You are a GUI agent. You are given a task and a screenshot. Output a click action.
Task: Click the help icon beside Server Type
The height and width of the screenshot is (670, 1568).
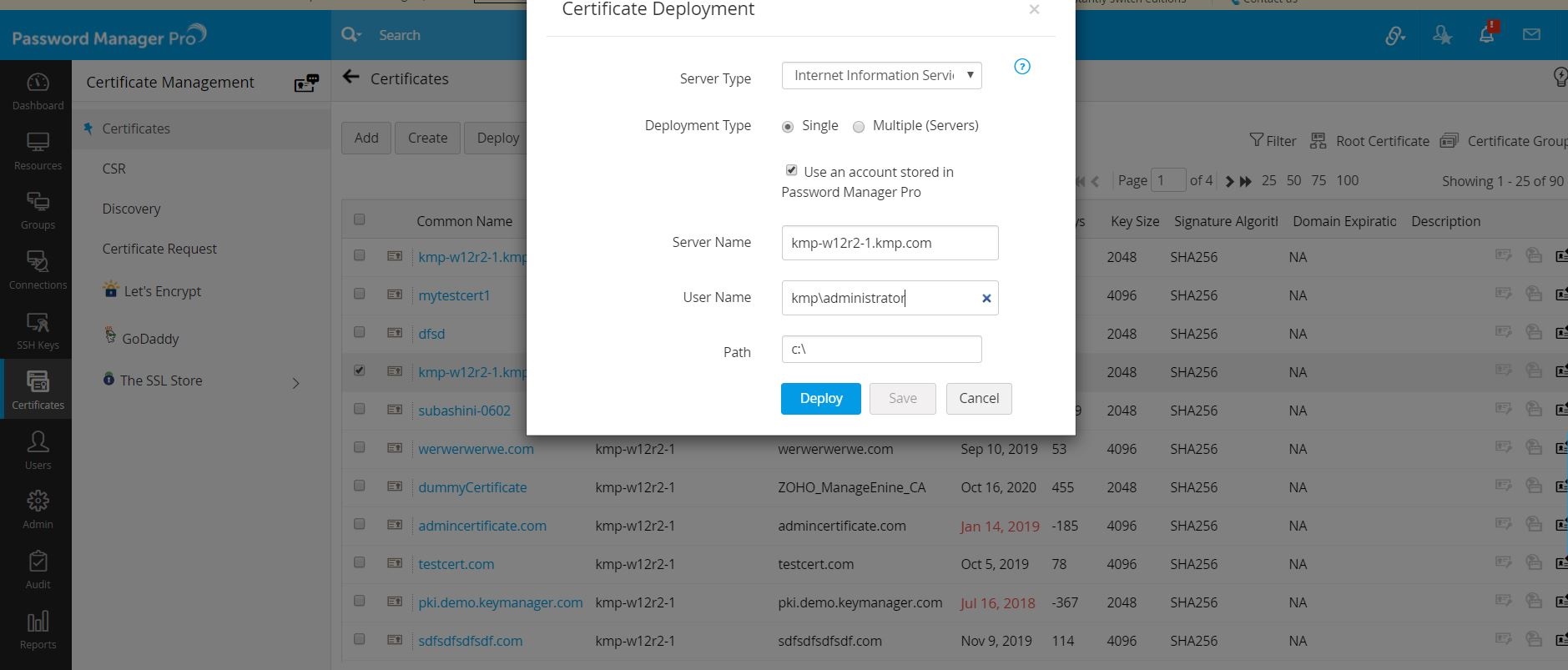pos(1021,67)
